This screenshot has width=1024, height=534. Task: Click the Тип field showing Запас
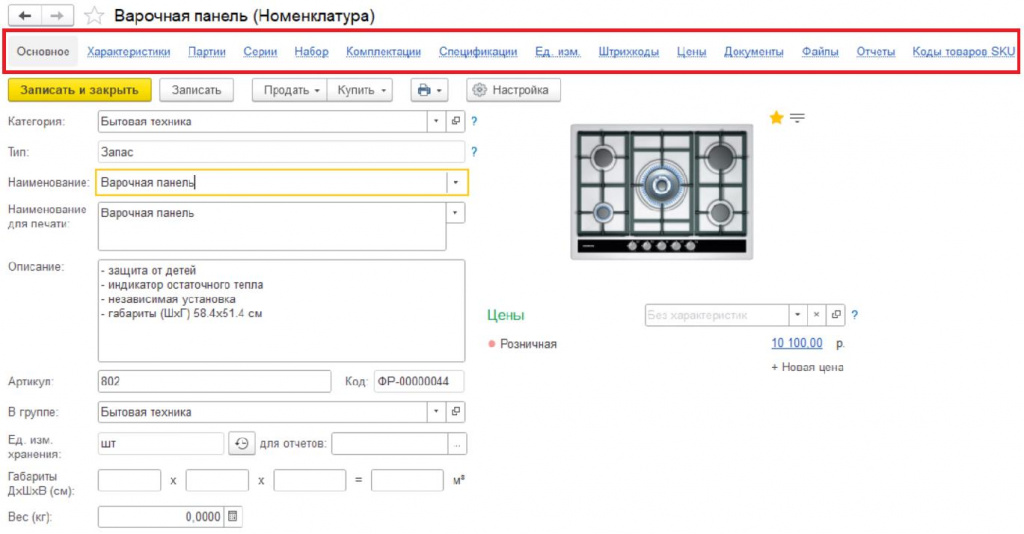point(281,151)
